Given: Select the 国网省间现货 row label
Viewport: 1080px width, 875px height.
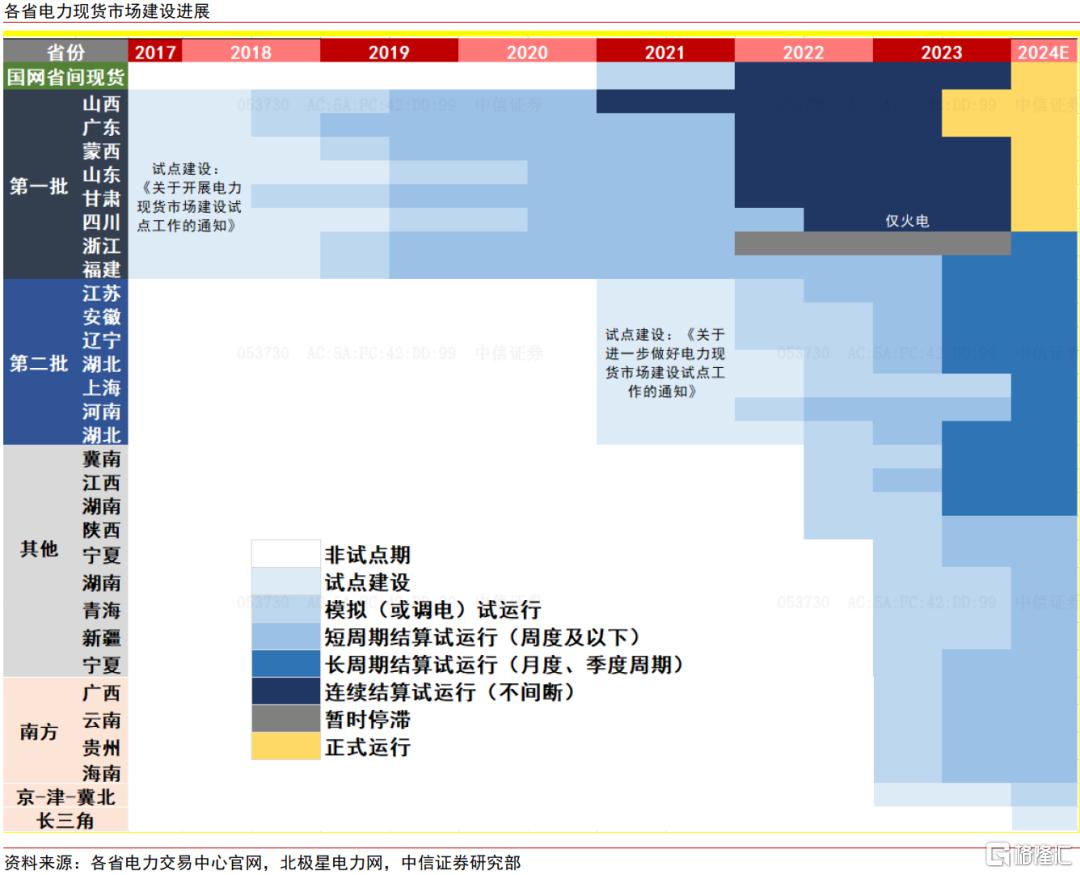Looking at the screenshot, I should (x=65, y=76).
